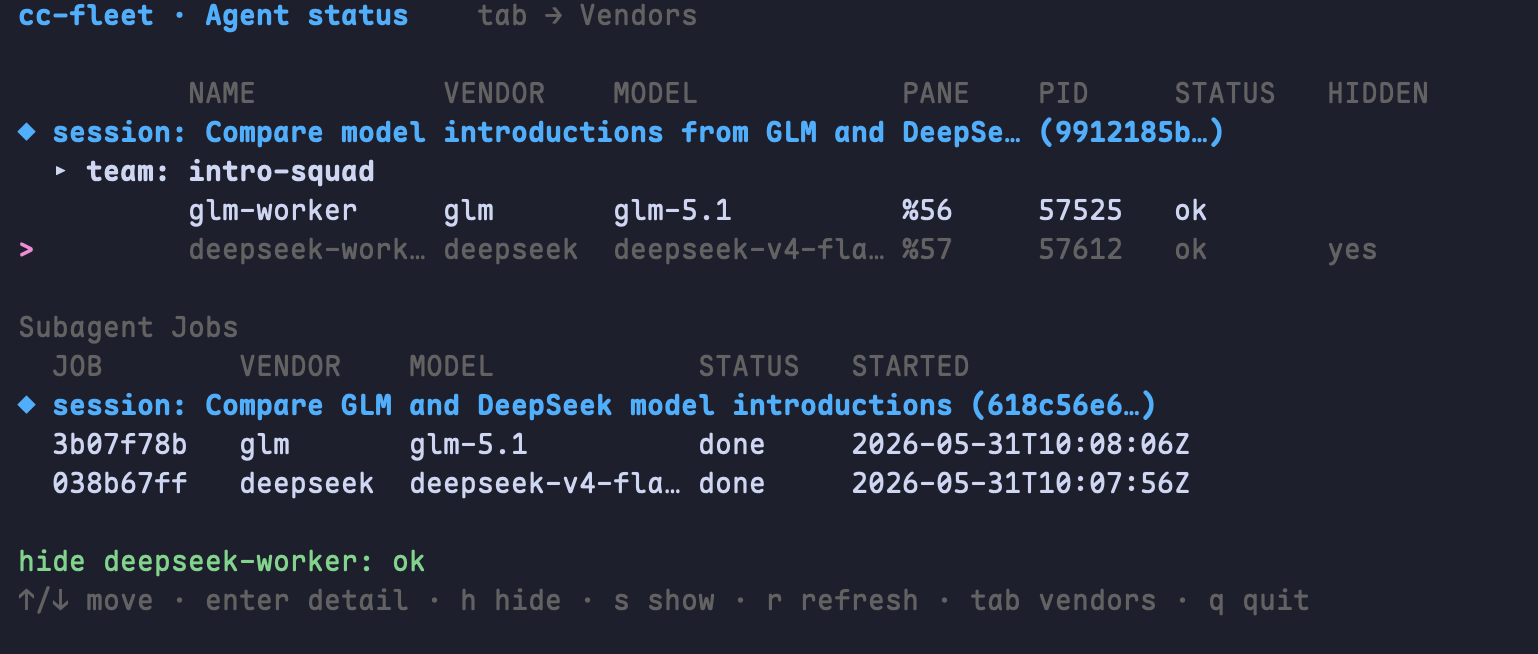Select the 'team: intro-squad' row label

(230, 171)
